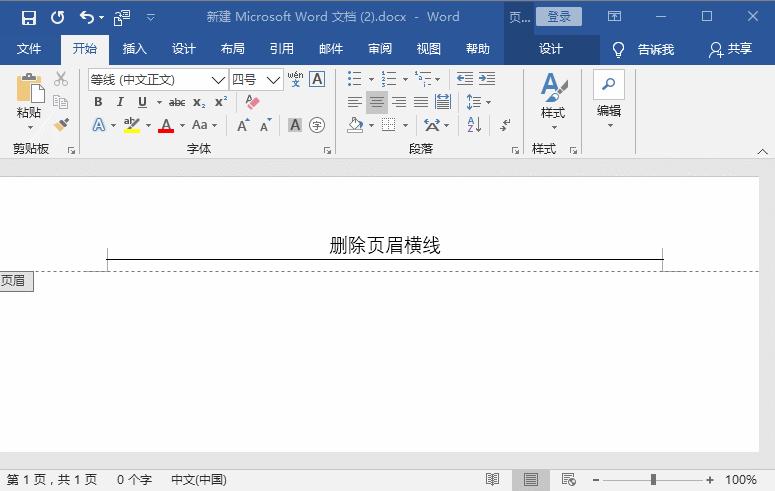Apply the red font color
Viewport: 775px width, 491px height.
[166, 125]
